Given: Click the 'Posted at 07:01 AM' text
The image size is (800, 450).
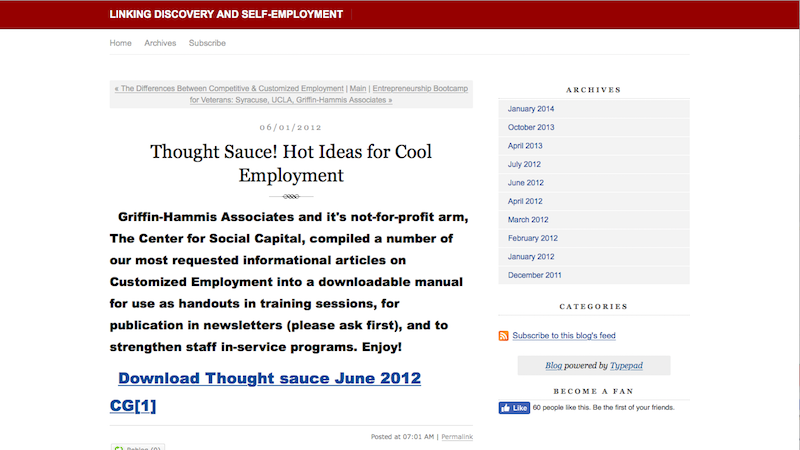Looking at the screenshot, I should click(x=402, y=437).
